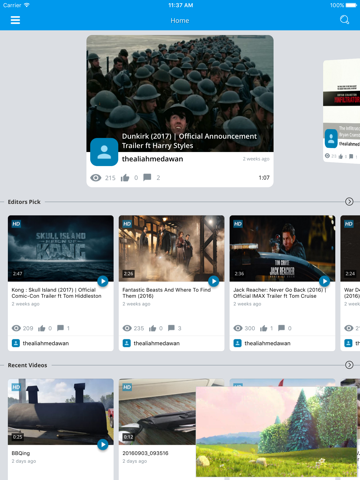The height and width of the screenshot is (480, 360).
Task: Open the Kong Skull Island thumbnail
Action: pos(61,248)
